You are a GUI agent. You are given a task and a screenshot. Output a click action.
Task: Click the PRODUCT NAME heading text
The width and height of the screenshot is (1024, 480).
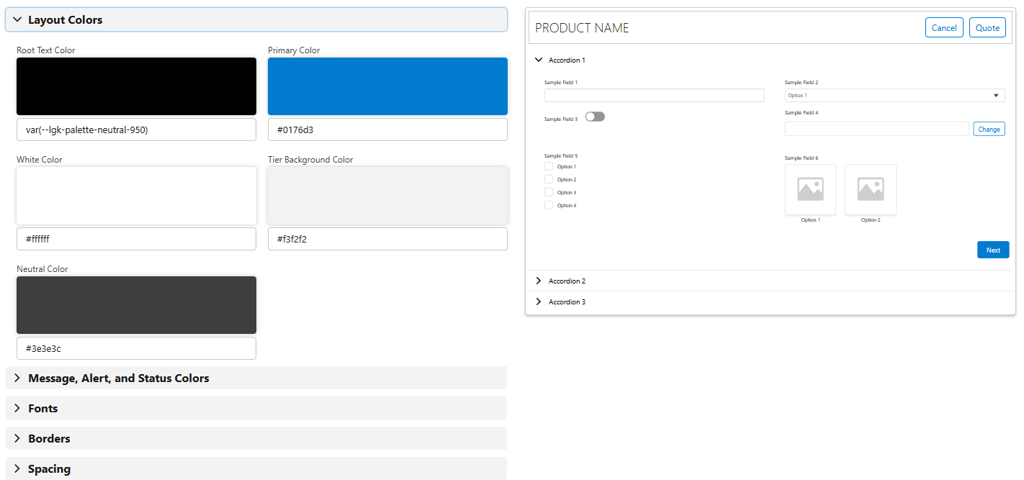582,27
